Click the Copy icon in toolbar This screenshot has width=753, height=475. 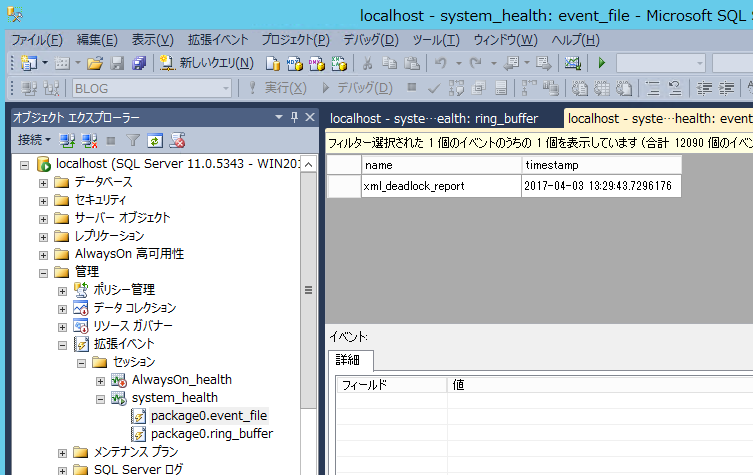pyautogui.click(x=389, y=63)
